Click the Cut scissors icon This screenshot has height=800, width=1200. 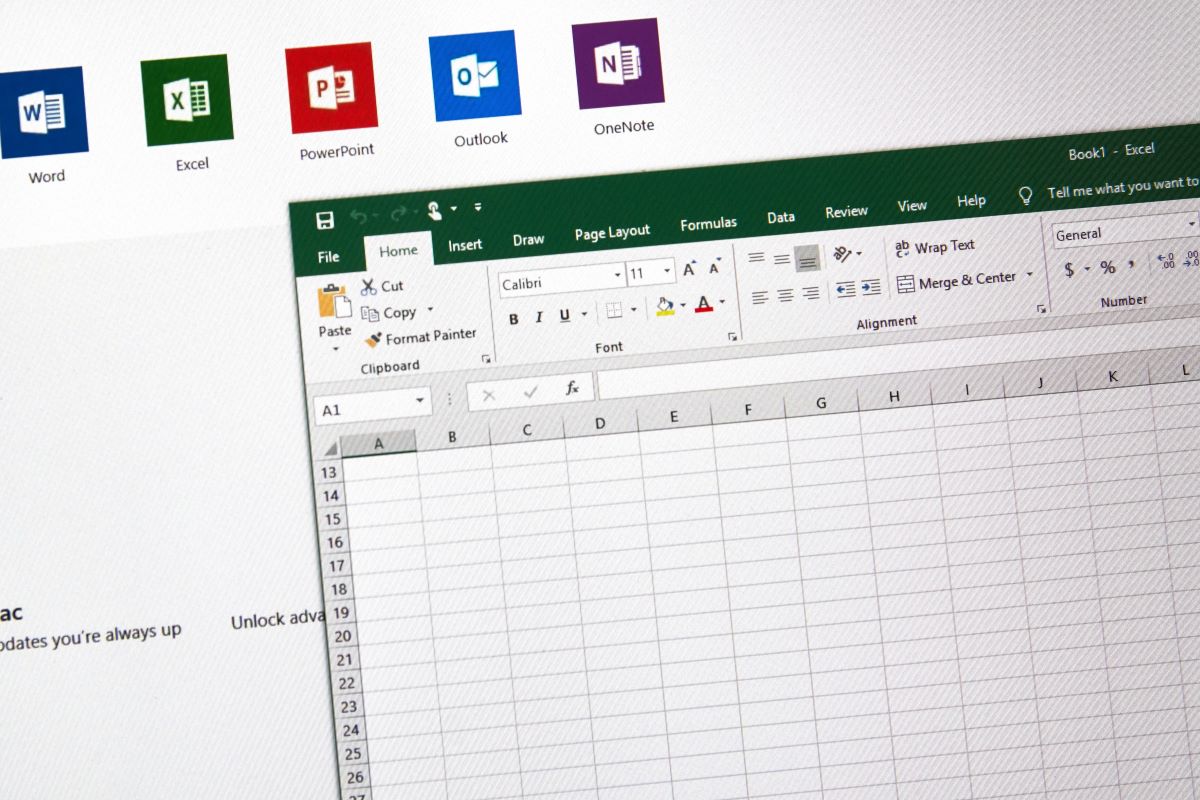coord(370,287)
